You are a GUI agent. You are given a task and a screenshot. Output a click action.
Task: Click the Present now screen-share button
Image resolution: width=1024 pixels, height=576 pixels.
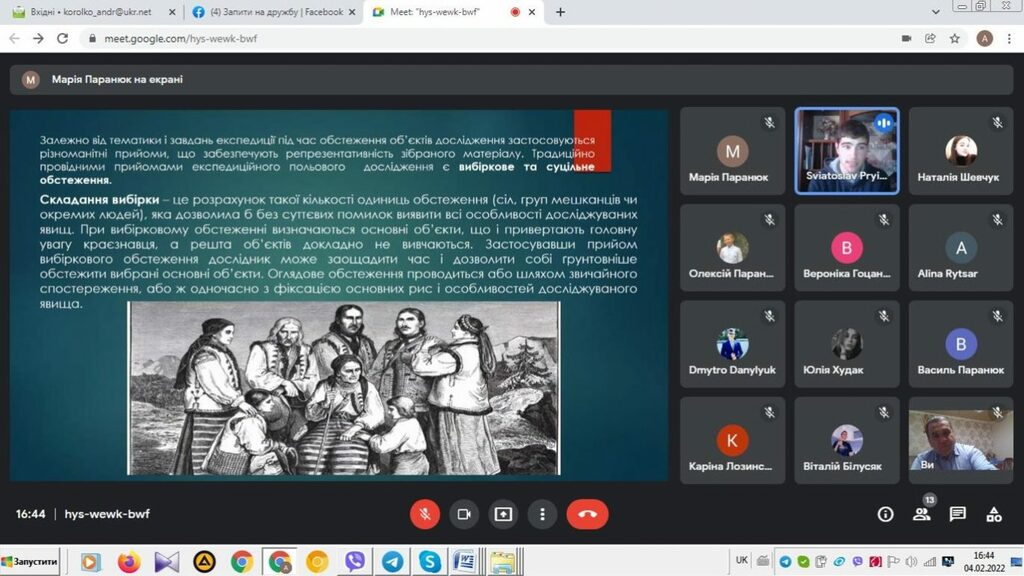(x=503, y=514)
